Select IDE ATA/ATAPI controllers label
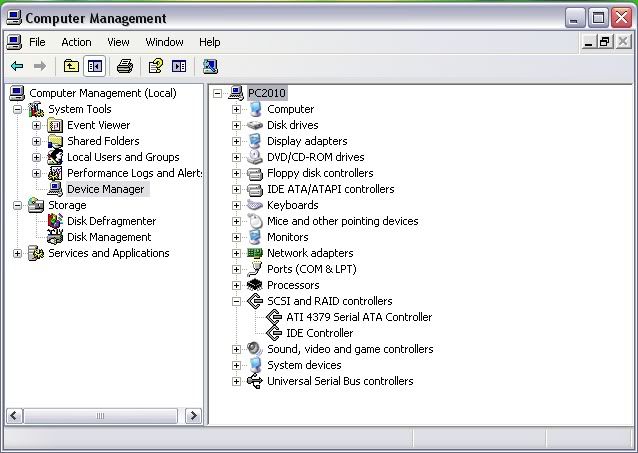Image resolution: width=638 pixels, height=453 pixels. 330,189
